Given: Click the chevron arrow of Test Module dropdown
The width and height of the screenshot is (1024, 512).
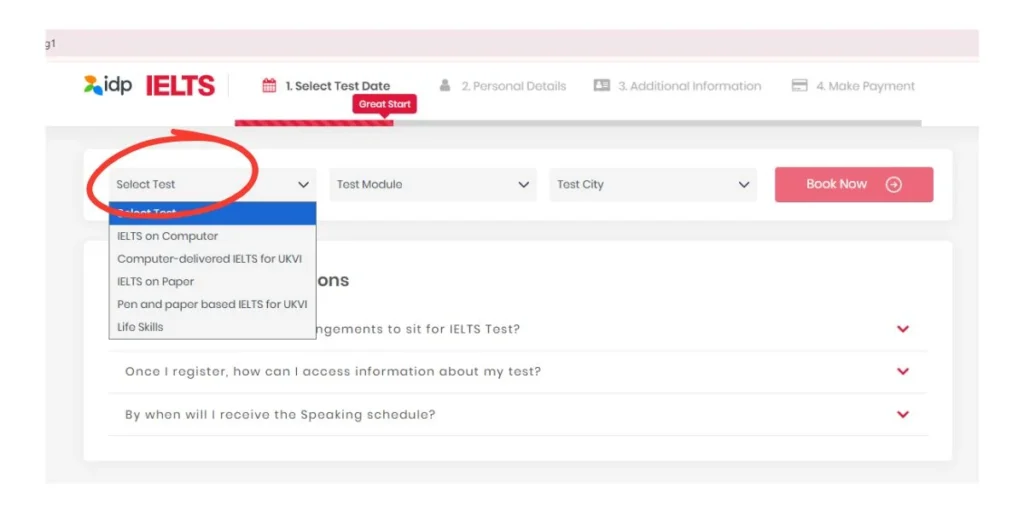Looking at the screenshot, I should (524, 185).
